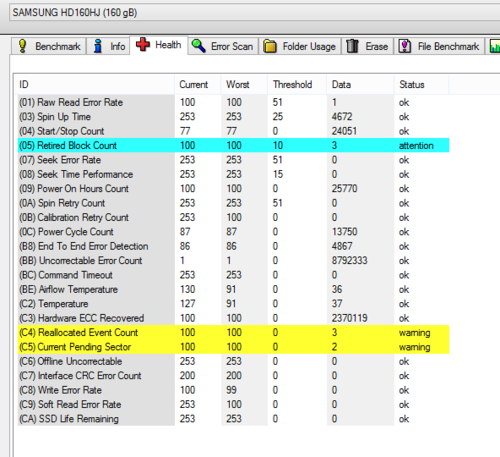Click the 4672 Spin Up Time data value
The height and width of the screenshot is (457, 500).
(342, 117)
